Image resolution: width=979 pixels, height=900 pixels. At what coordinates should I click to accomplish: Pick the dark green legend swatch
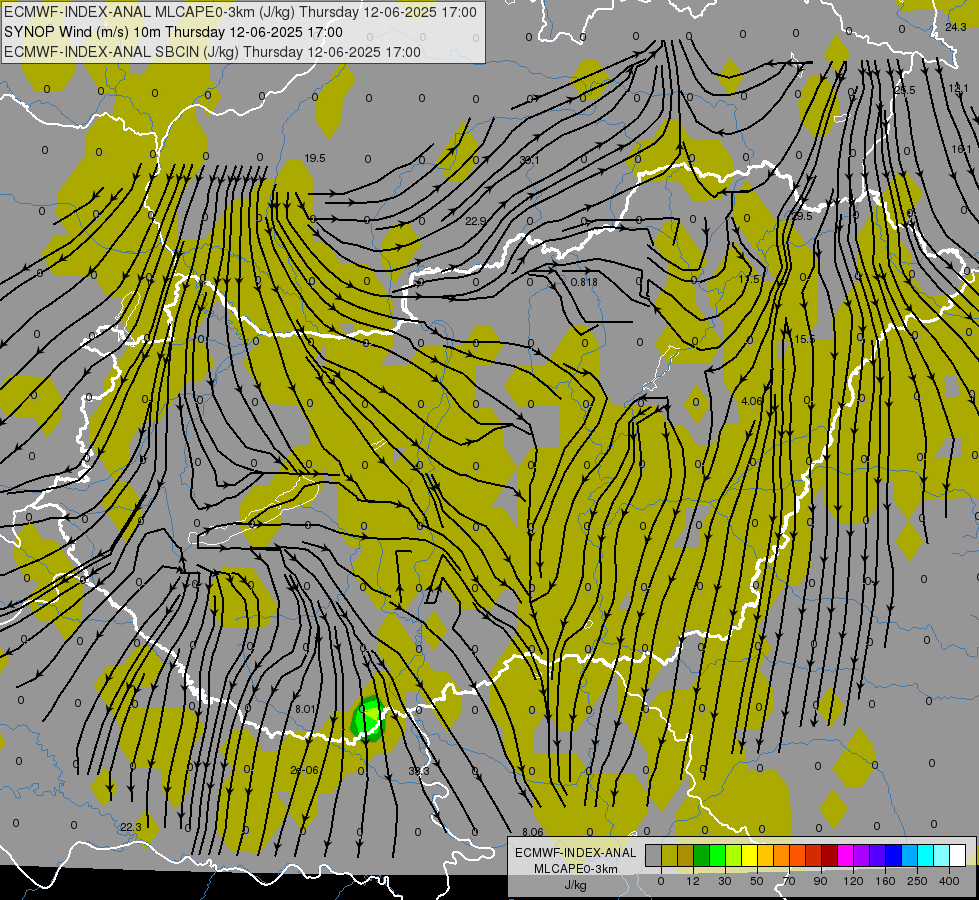click(701, 855)
